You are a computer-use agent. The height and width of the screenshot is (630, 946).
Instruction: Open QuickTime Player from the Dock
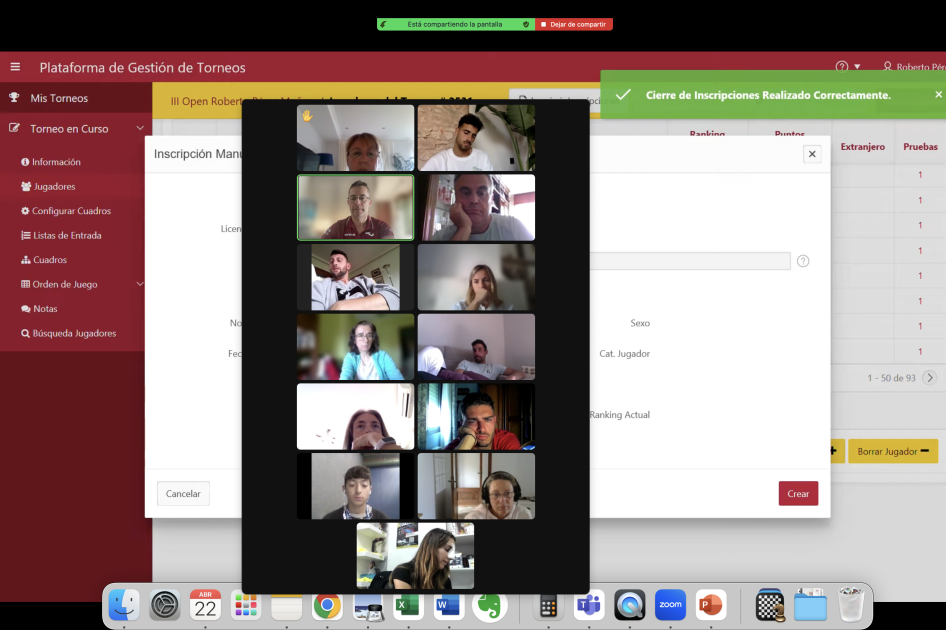[x=630, y=605]
